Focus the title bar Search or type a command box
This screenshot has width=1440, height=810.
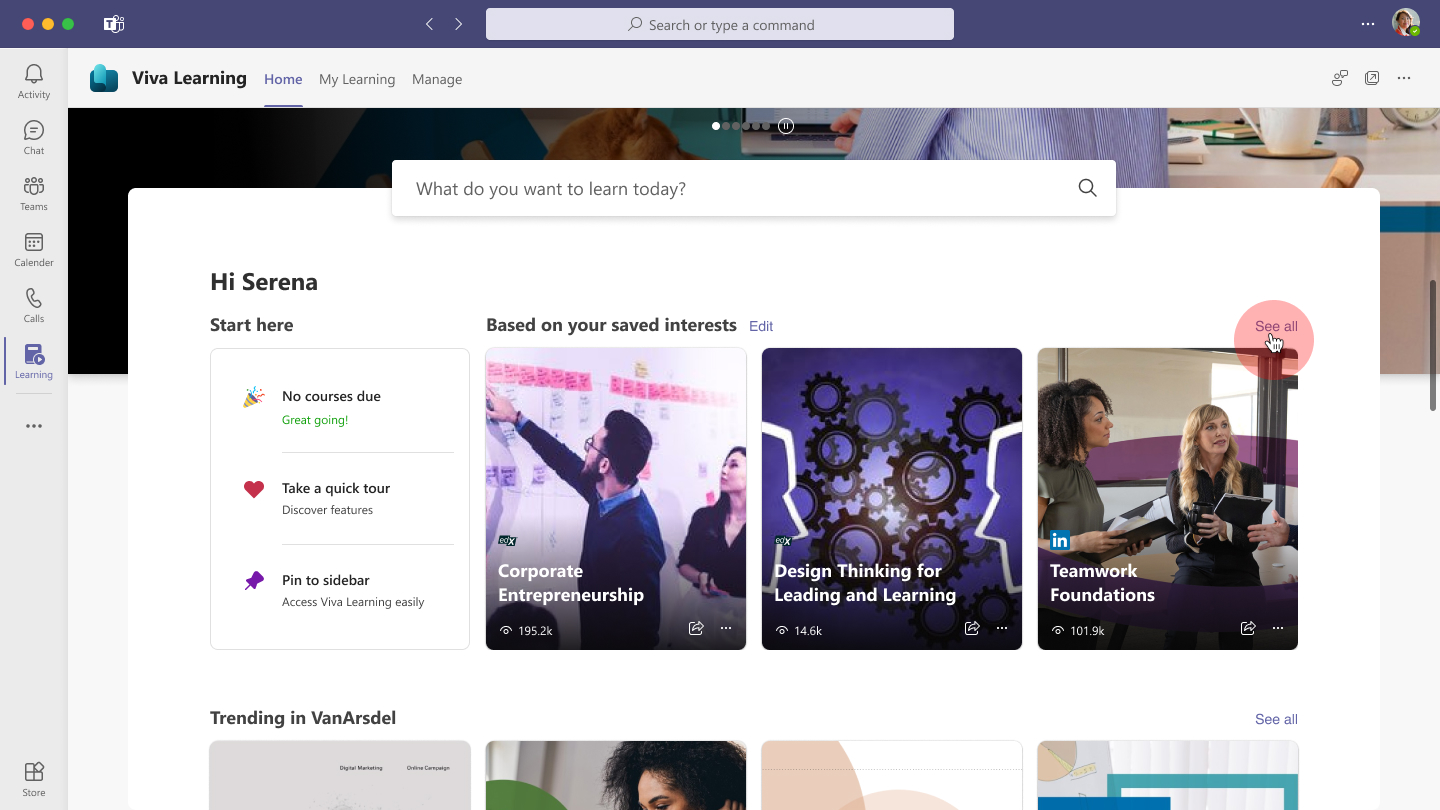[x=720, y=24]
